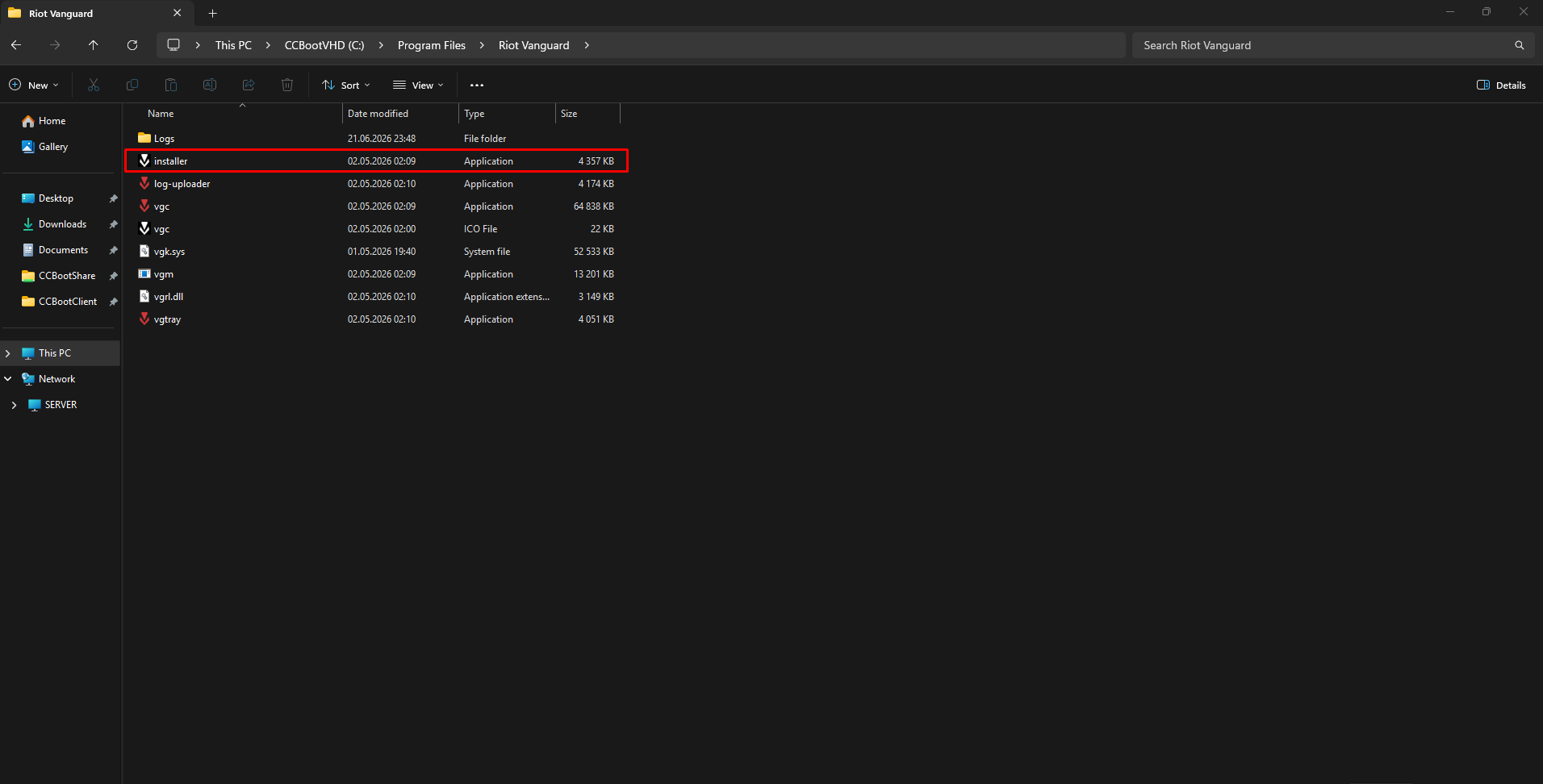Expand the This PC tree node arrow

[8, 353]
